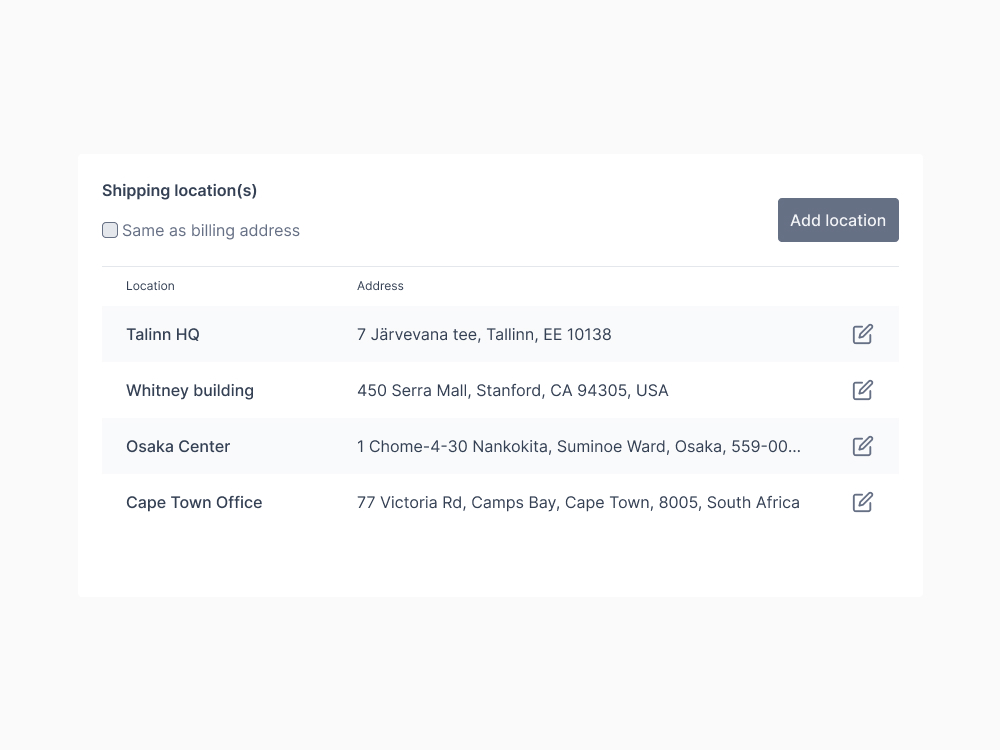The width and height of the screenshot is (1000, 750).
Task: Select the Whitney building name
Action: pyautogui.click(x=190, y=391)
